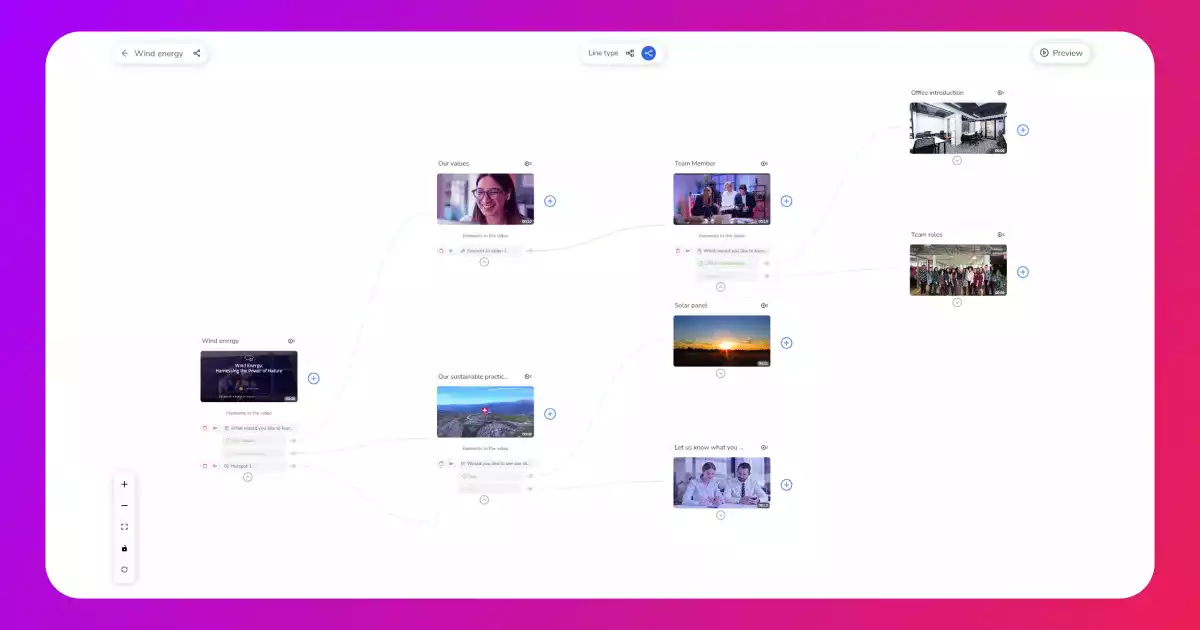Open the Wind energy video thumbnail

[248, 376]
